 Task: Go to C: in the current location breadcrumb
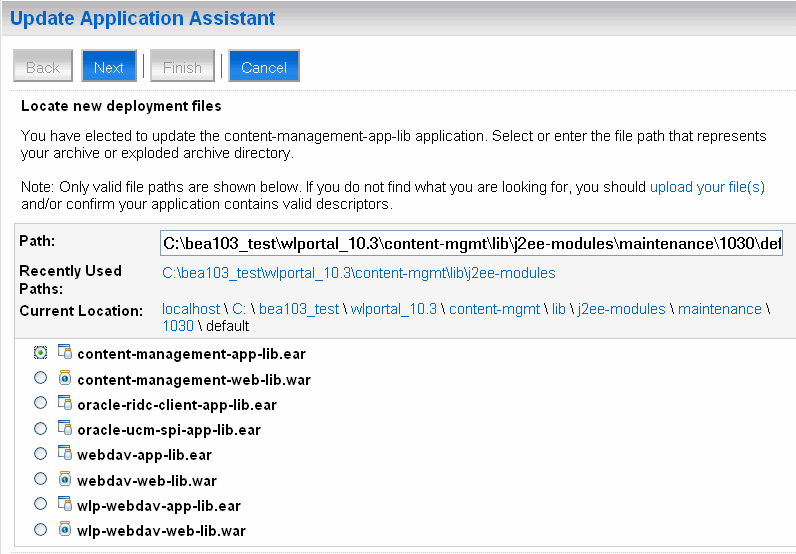[x=239, y=309]
